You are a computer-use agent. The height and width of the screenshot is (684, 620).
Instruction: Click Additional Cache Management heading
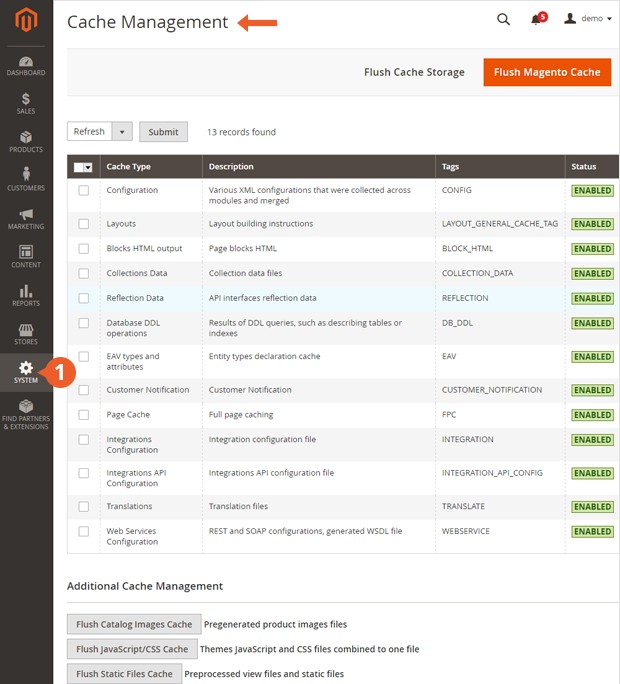point(145,586)
